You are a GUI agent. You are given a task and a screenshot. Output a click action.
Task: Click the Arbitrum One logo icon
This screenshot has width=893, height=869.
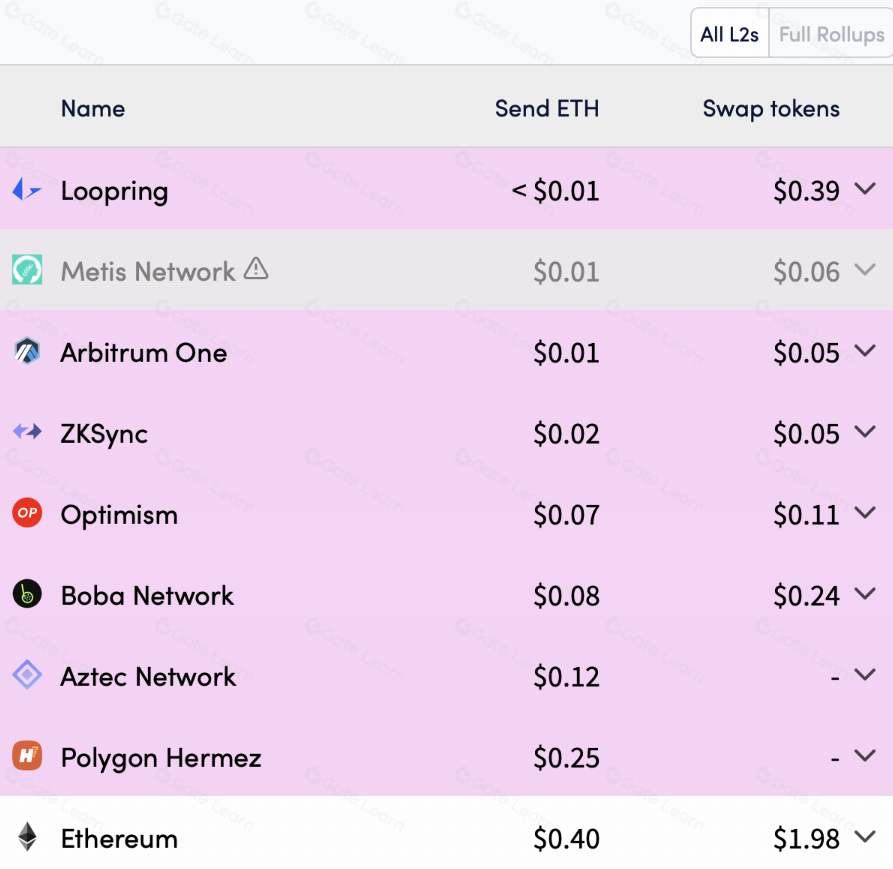27,352
